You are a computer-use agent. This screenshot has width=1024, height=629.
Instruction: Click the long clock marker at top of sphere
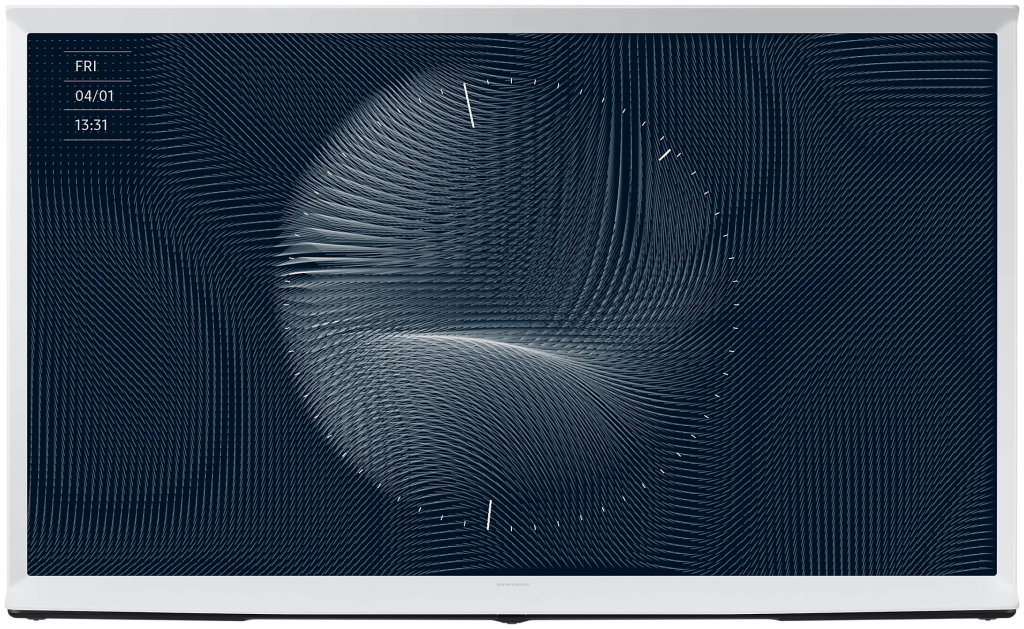pos(468,105)
